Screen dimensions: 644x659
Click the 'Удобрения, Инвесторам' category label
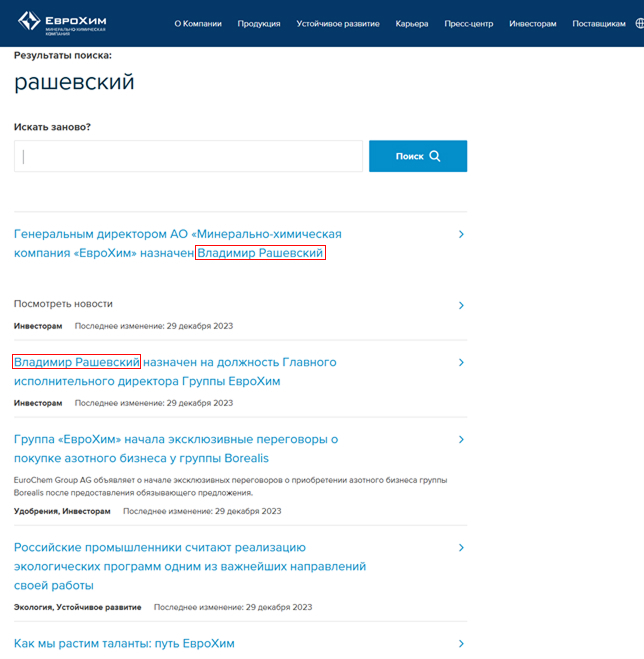62,511
